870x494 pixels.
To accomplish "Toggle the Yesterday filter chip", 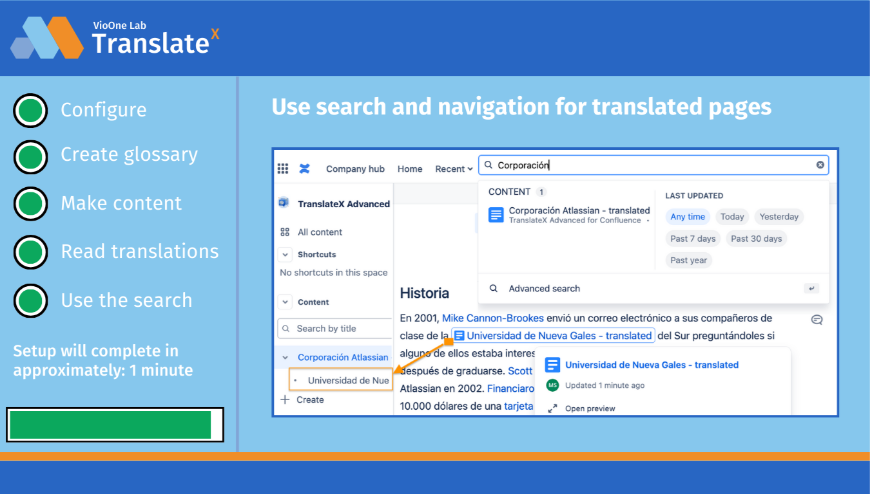I will (778, 216).
